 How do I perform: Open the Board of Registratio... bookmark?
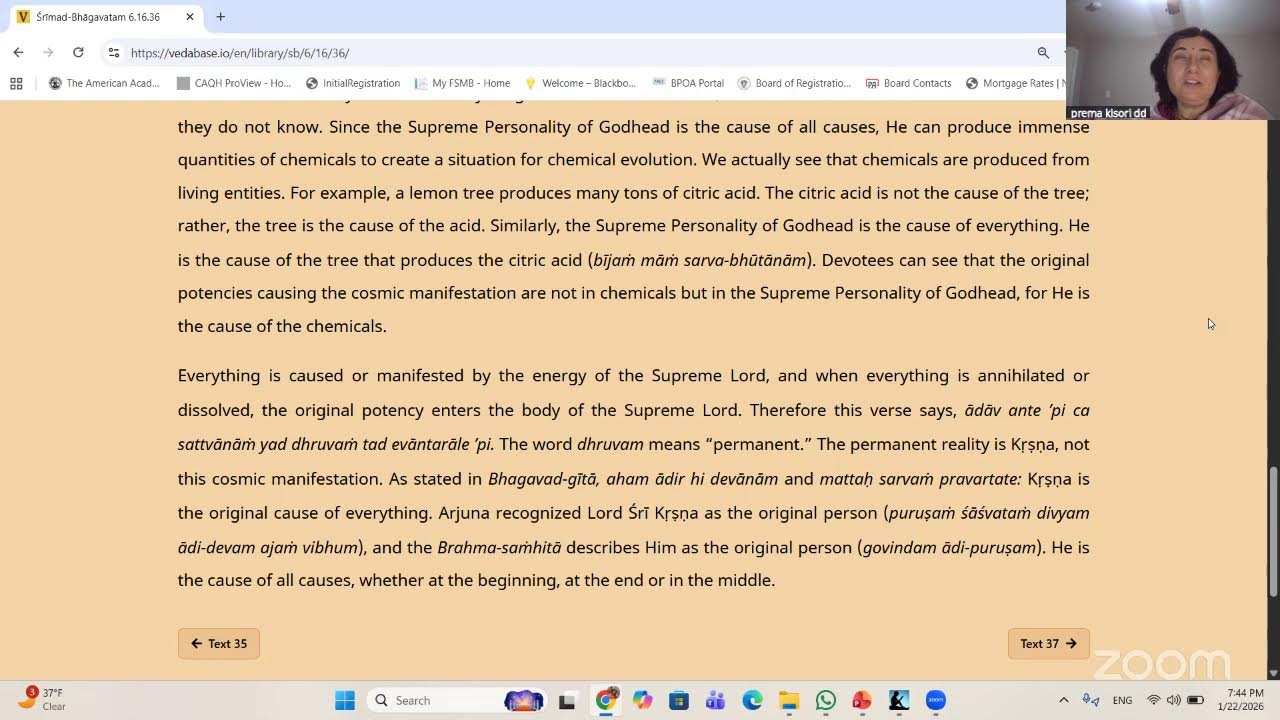794,83
